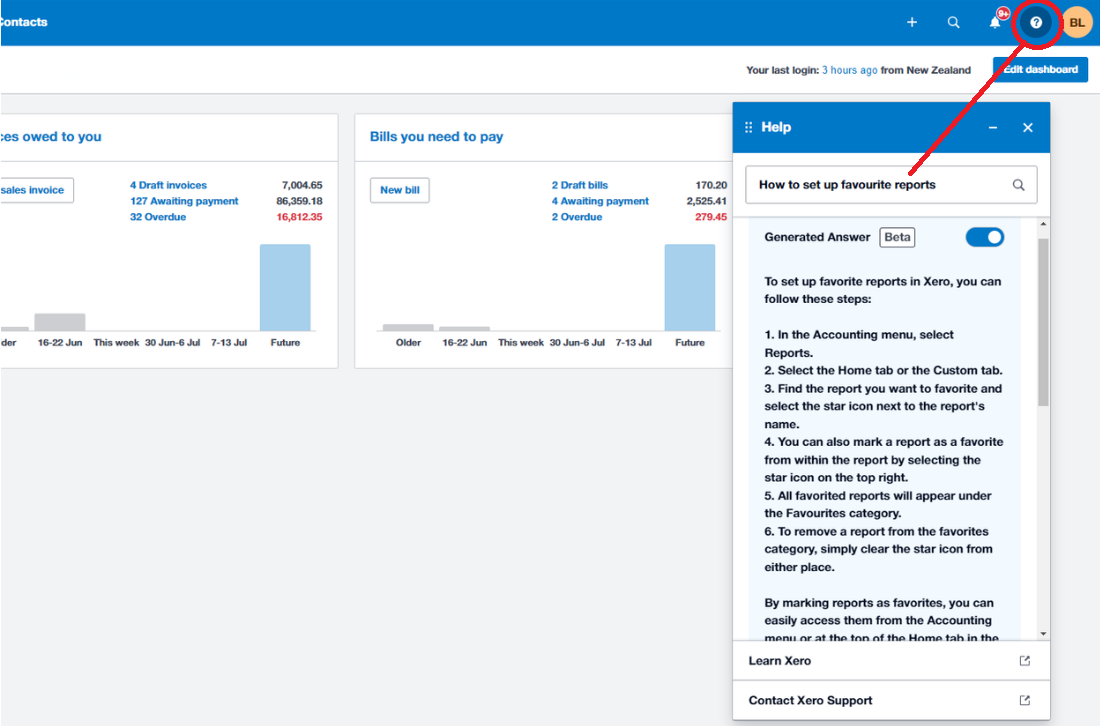
Task: Toggle the Generated Answer switch off
Action: click(985, 237)
